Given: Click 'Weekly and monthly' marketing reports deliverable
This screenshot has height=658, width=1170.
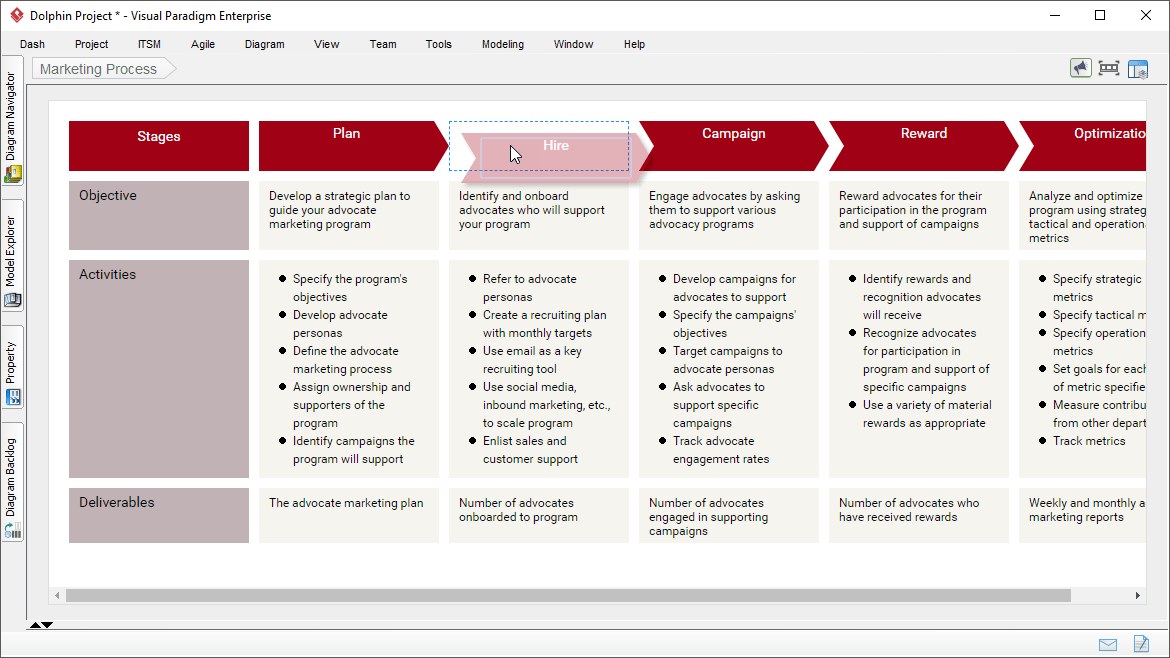Looking at the screenshot, I should point(1083,515).
